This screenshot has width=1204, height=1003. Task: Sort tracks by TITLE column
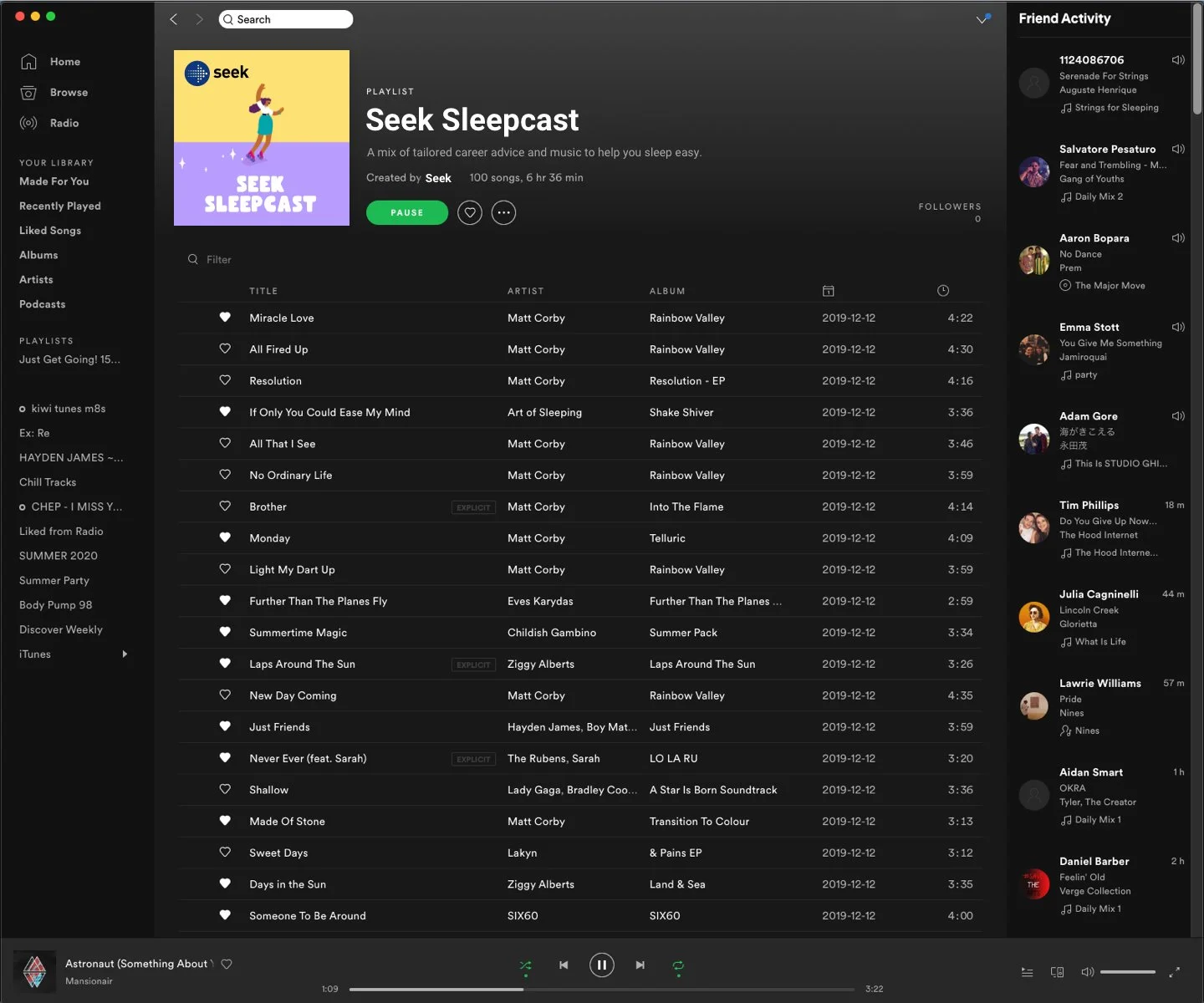point(263,291)
